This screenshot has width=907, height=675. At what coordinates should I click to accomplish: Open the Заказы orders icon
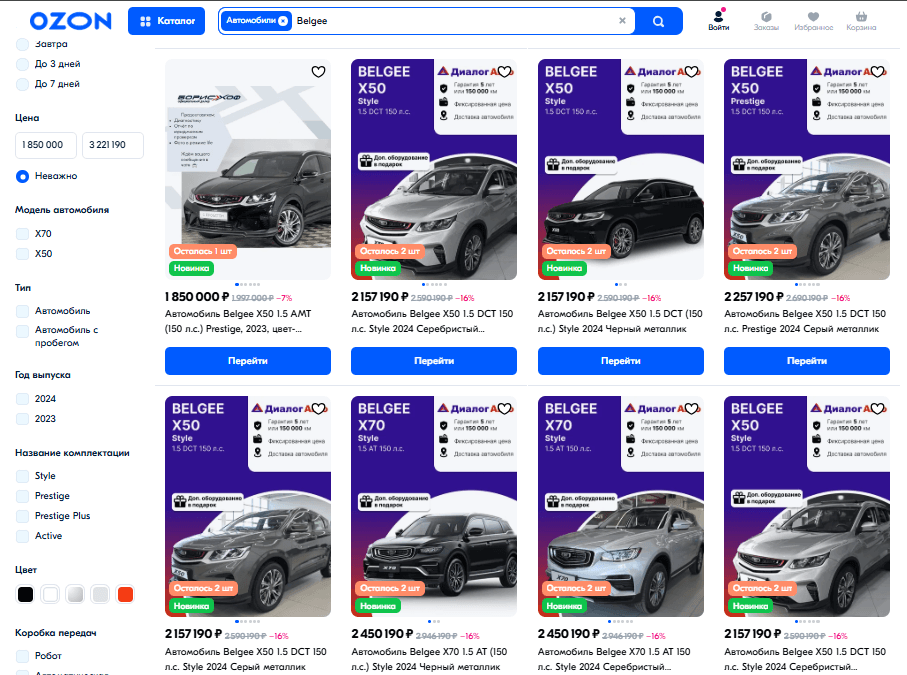click(x=766, y=20)
